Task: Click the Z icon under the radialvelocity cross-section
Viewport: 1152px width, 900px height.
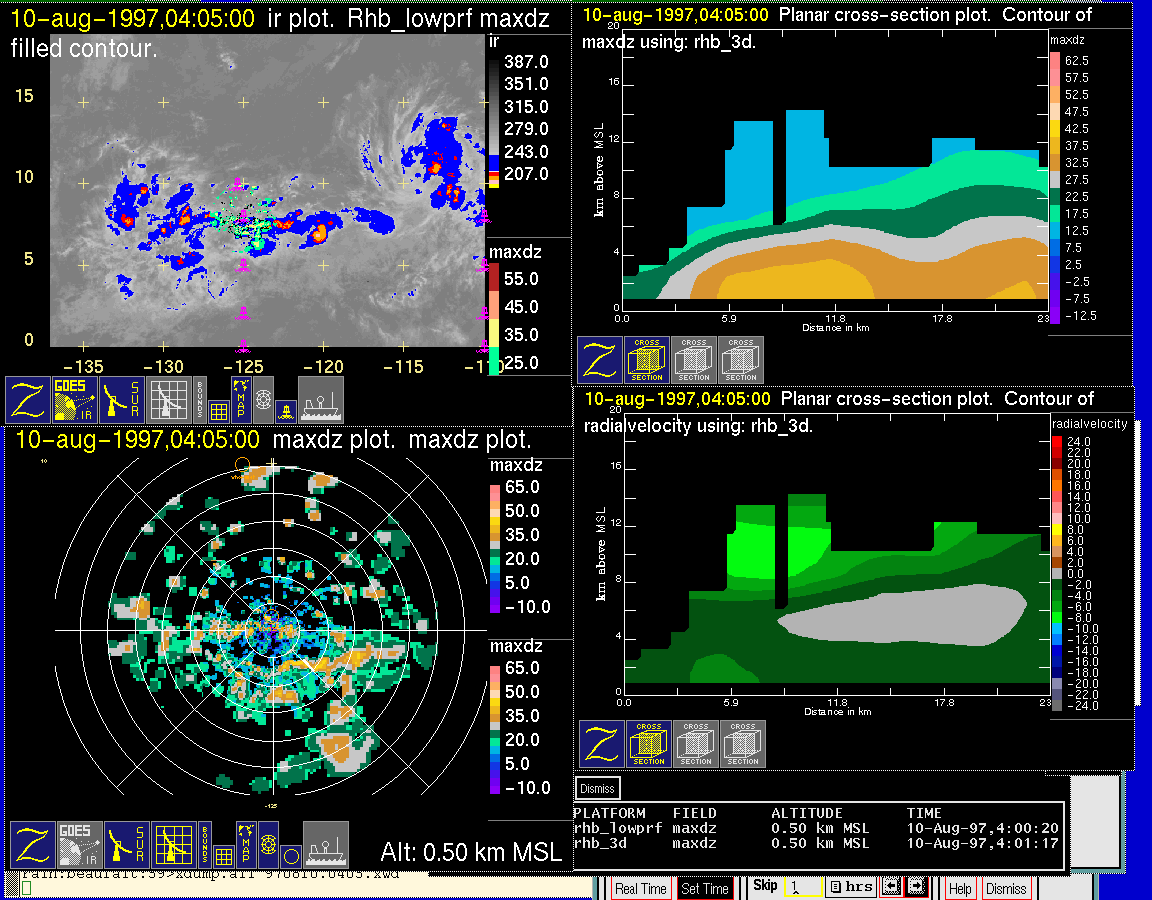Action: coord(601,744)
